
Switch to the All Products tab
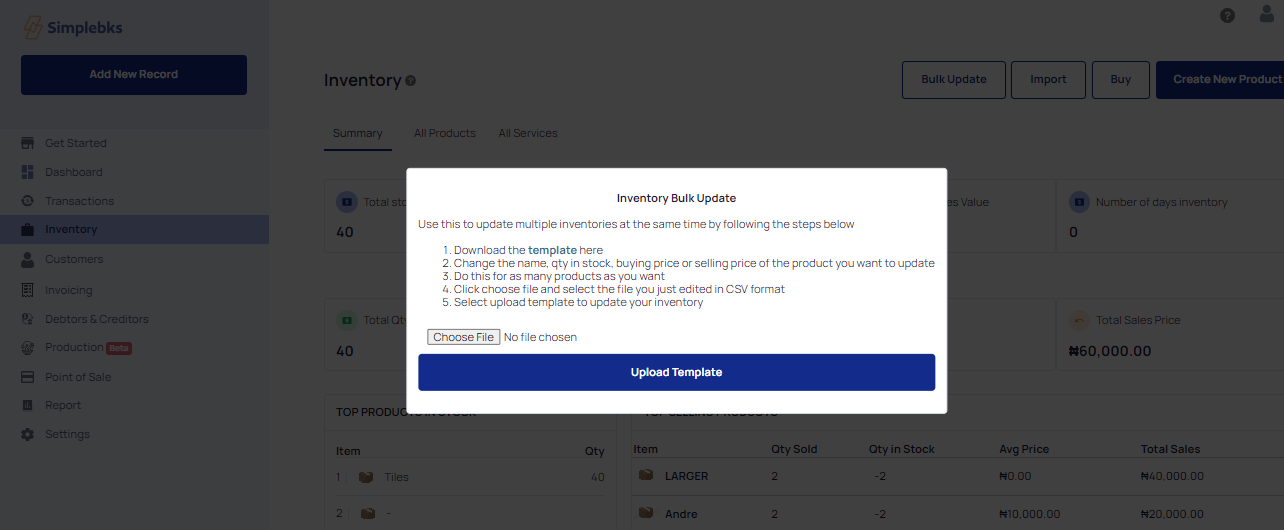pos(445,133)
